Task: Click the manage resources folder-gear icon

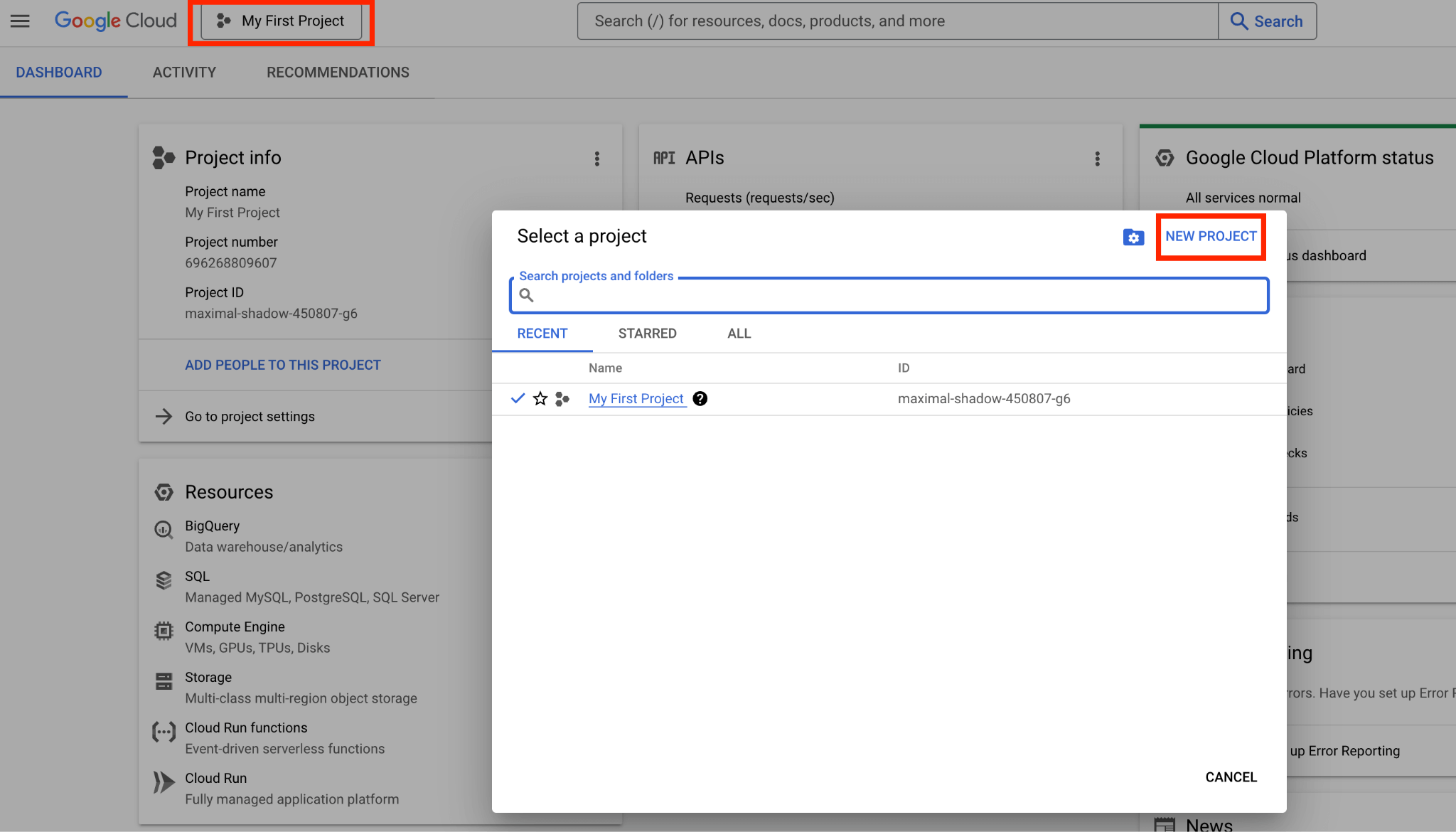Action: coord(1133,237)
